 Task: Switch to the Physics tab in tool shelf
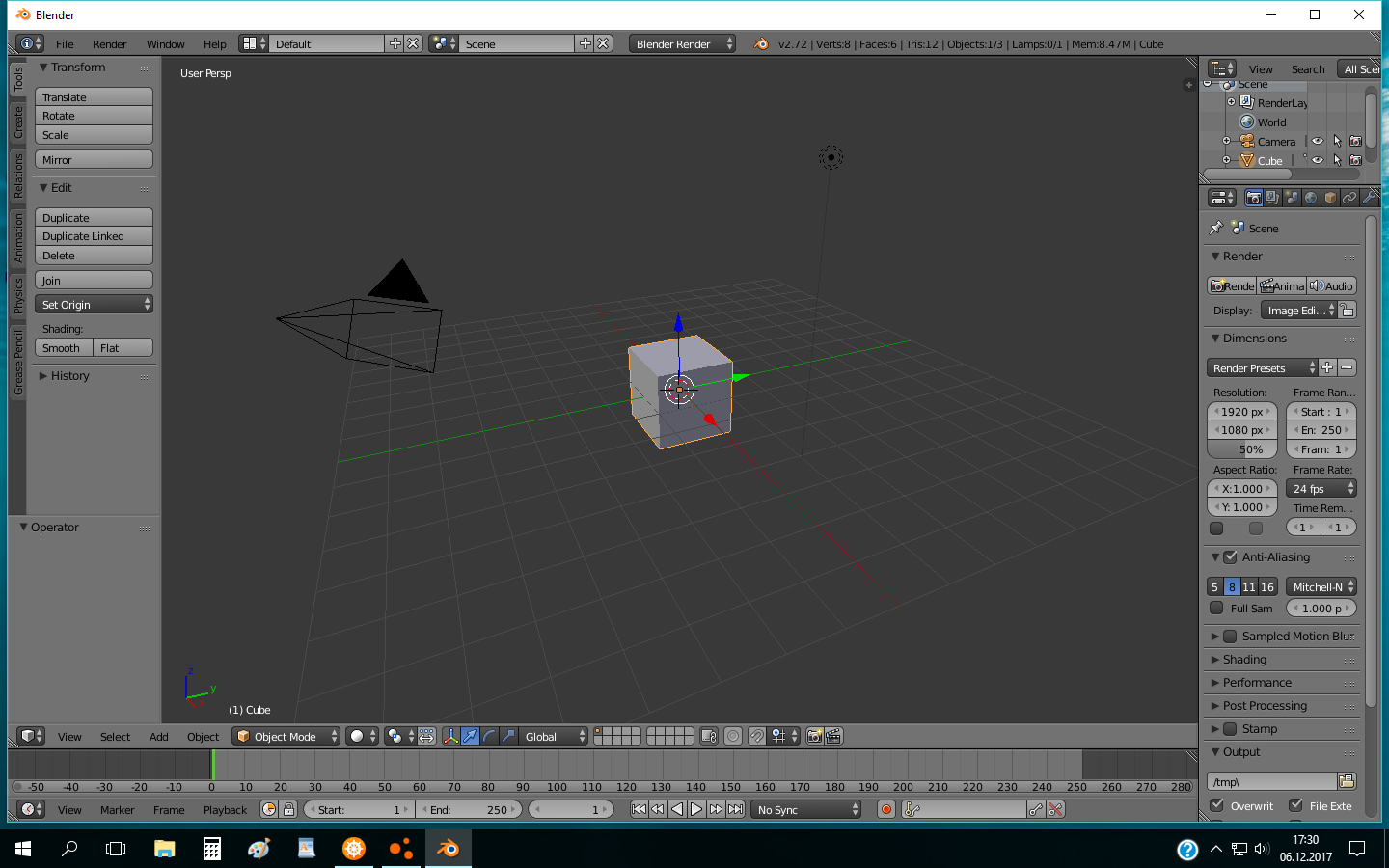pos(17,295)
